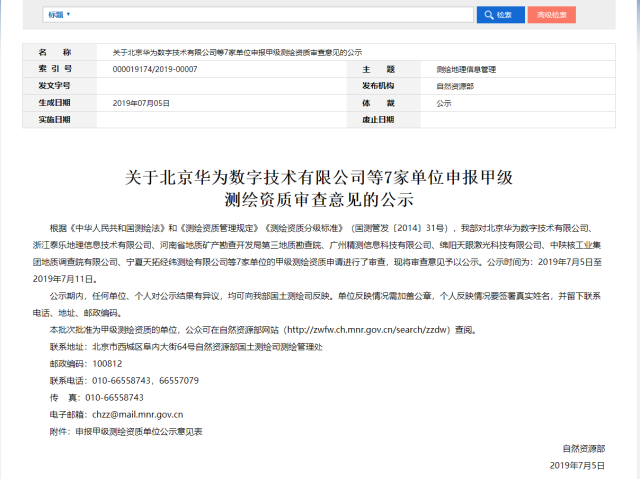Open the 标题 search-field dropdown

tap(59, 15)
